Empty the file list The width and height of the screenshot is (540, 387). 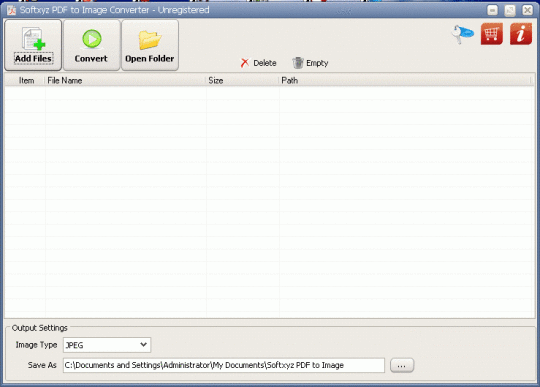[x=310, y=63]
